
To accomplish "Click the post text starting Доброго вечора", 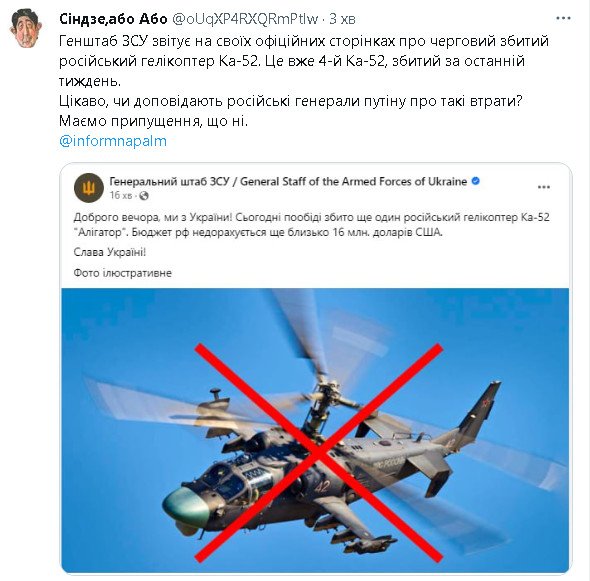I will 312,225.
